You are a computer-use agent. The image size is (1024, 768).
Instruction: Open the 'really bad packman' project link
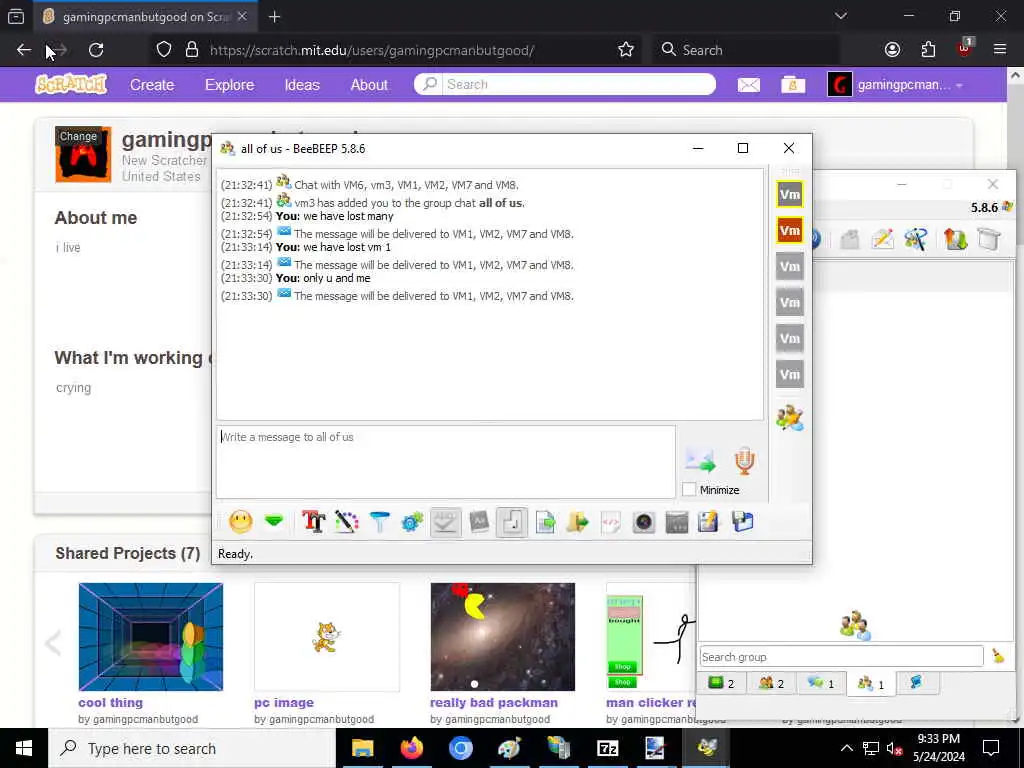click(x=494, y=703)
